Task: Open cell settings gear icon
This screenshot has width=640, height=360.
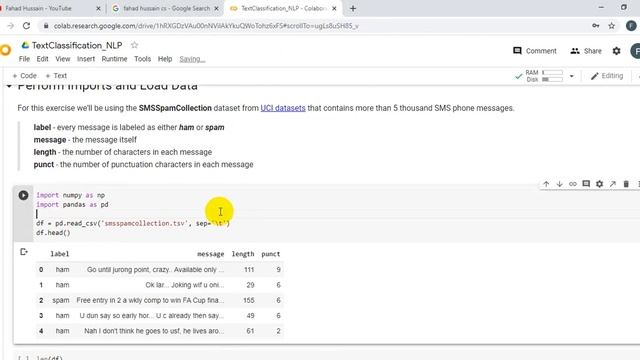Action: point(599,184)
